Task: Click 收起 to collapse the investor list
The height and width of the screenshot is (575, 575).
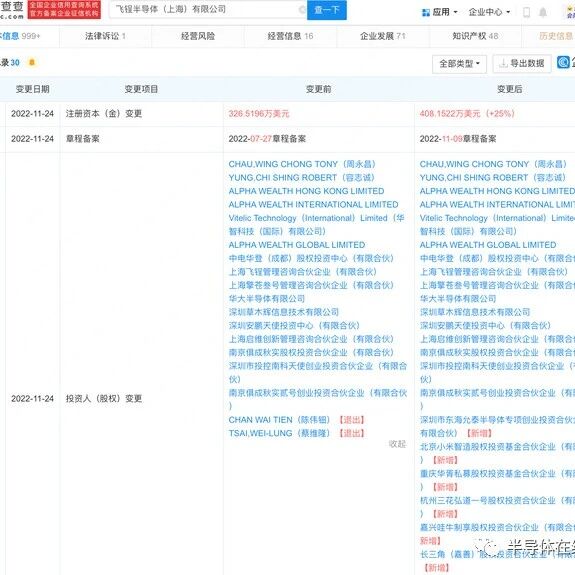Action: (397, 444)
